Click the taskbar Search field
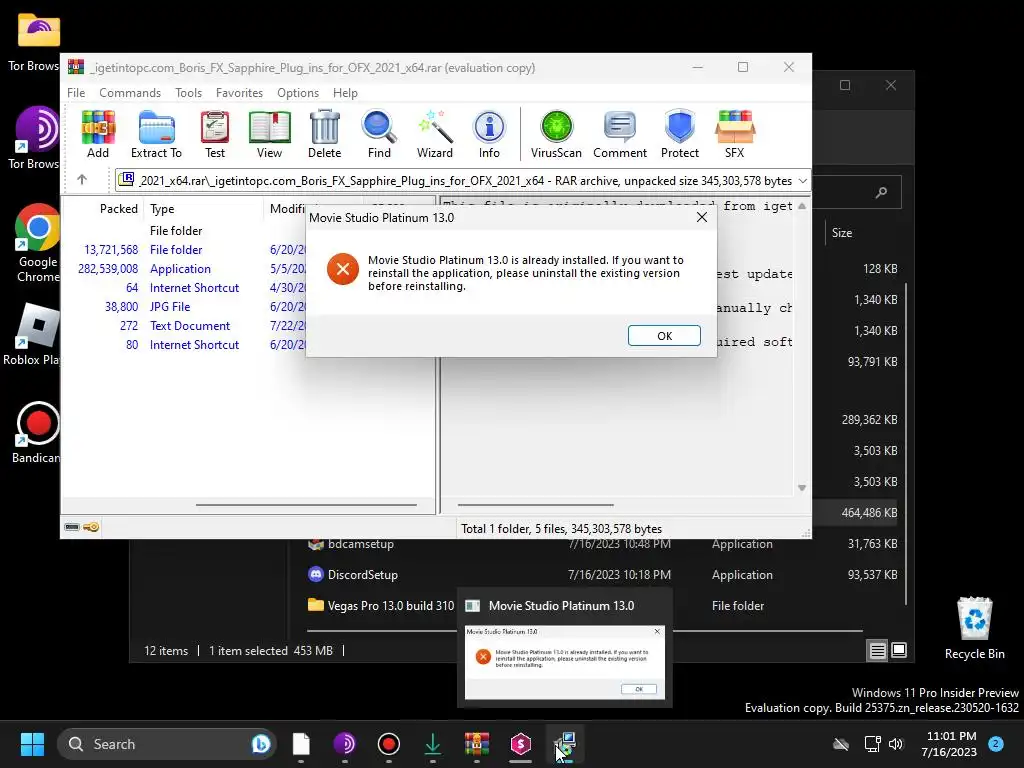 [167, 744]
